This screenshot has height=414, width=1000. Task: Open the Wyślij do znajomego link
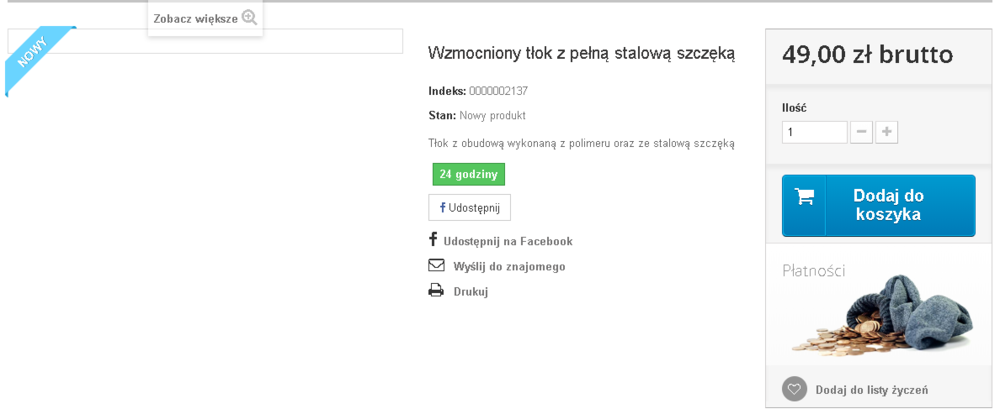point(509,266)
